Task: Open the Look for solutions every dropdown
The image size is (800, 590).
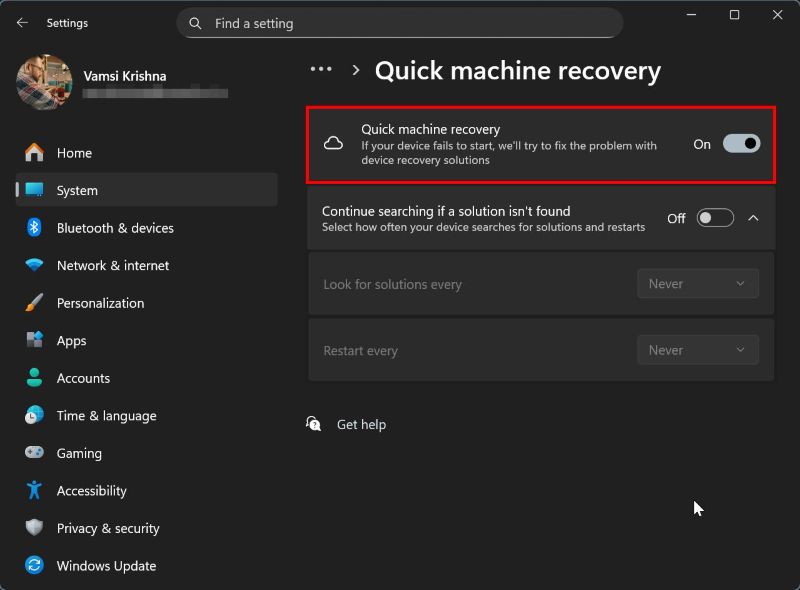Action: coord(697,284)
